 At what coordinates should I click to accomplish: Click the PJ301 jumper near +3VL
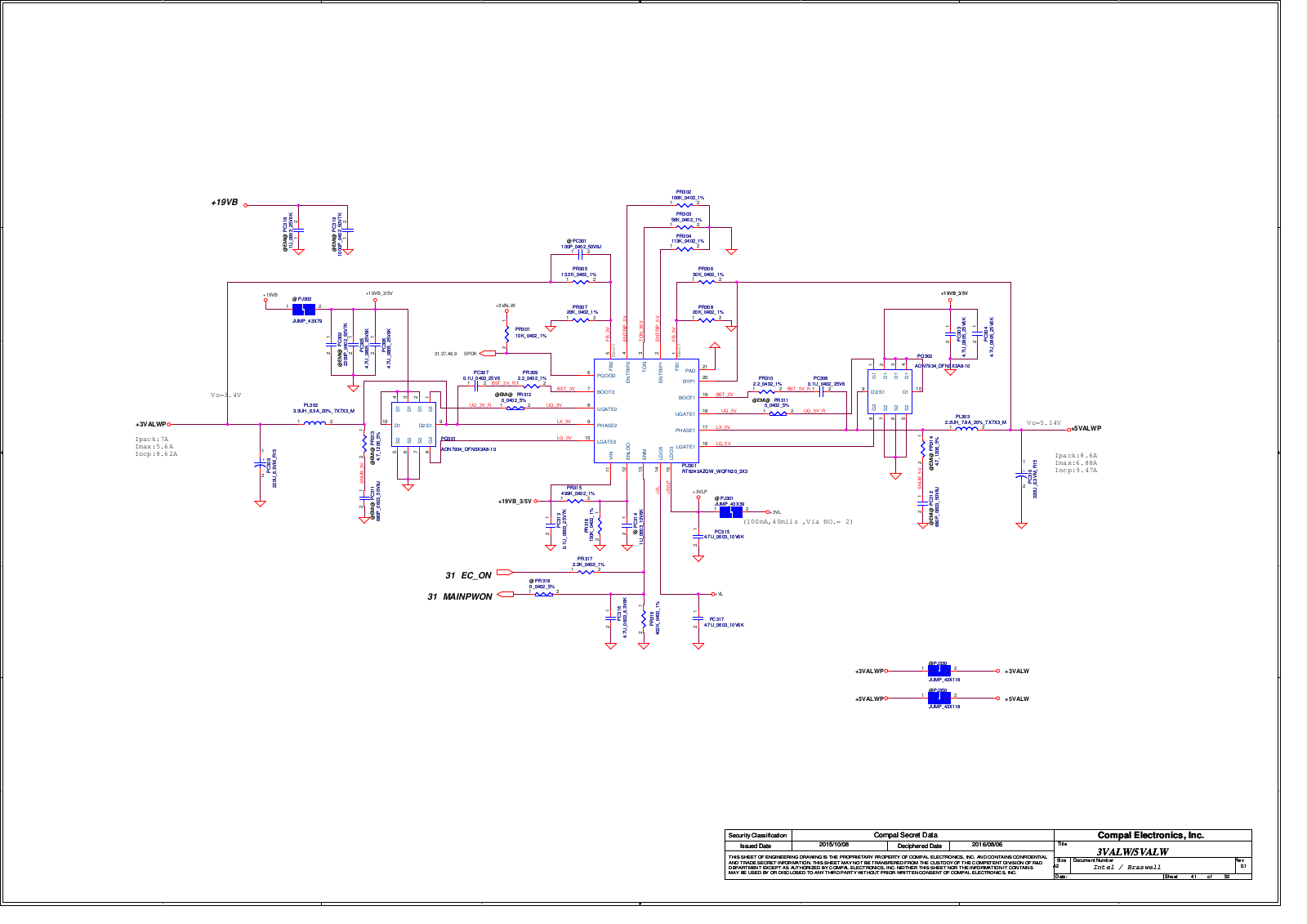click(x=729, y=511)
